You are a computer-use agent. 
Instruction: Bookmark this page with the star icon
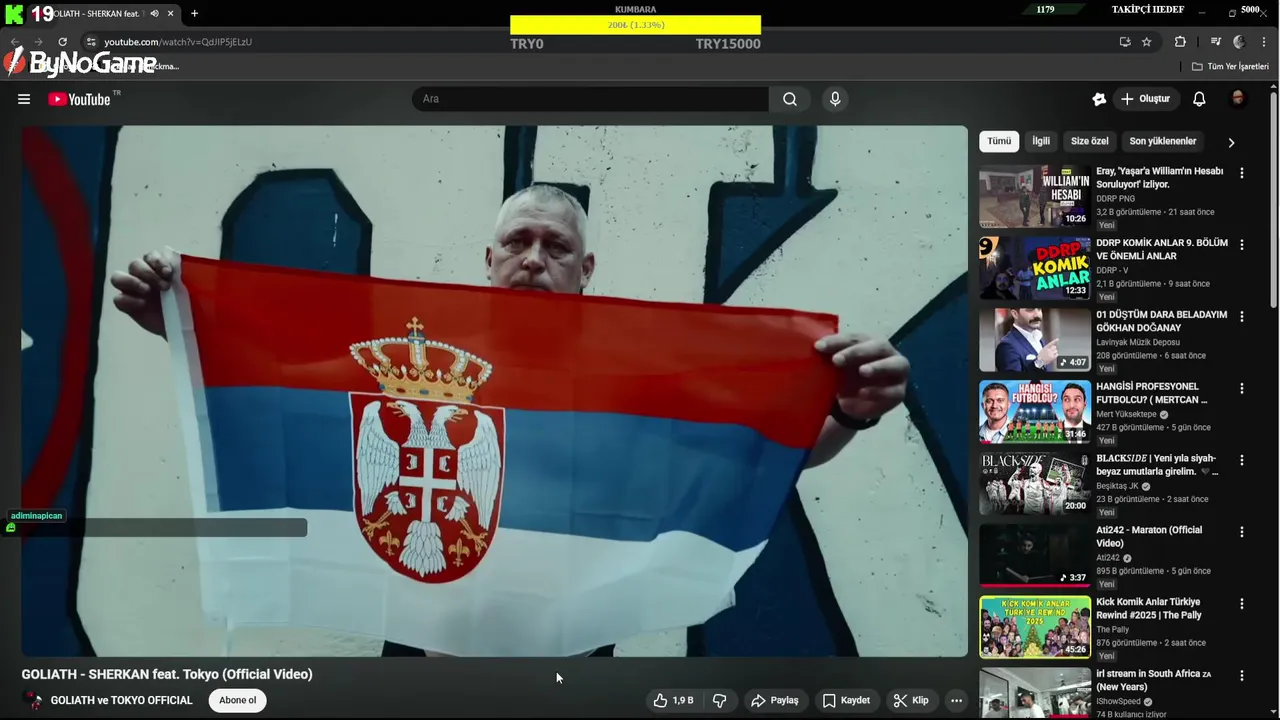pyautogui.click(x=1147, y=42)
